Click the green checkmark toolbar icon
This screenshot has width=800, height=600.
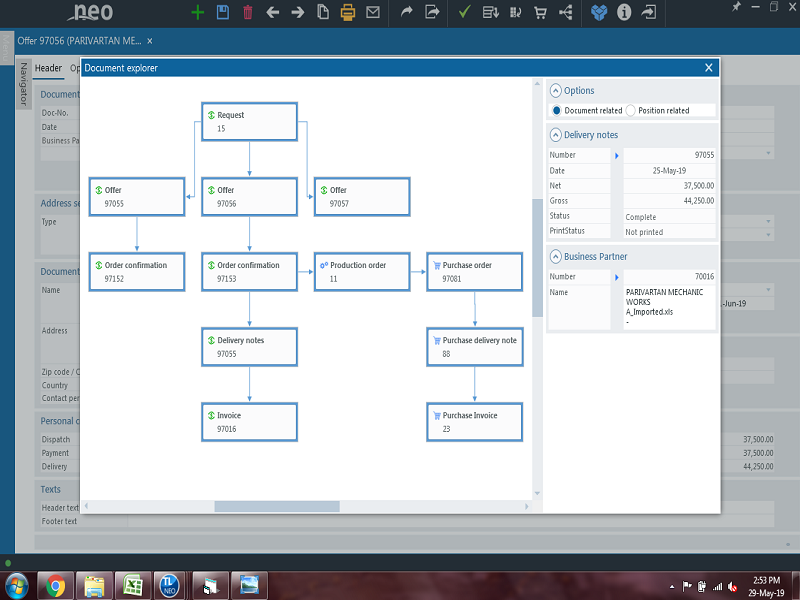coord(464,12)
